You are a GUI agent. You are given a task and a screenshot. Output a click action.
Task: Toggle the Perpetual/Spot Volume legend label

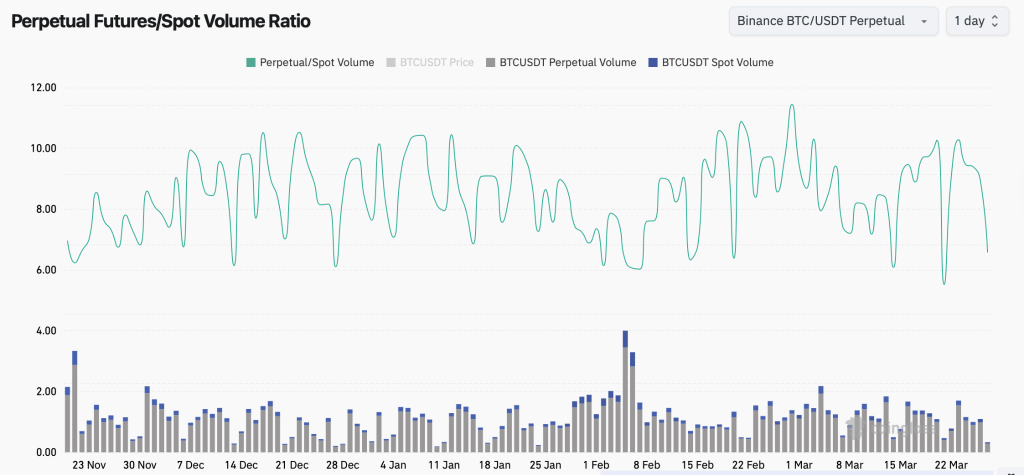(317, 62)
